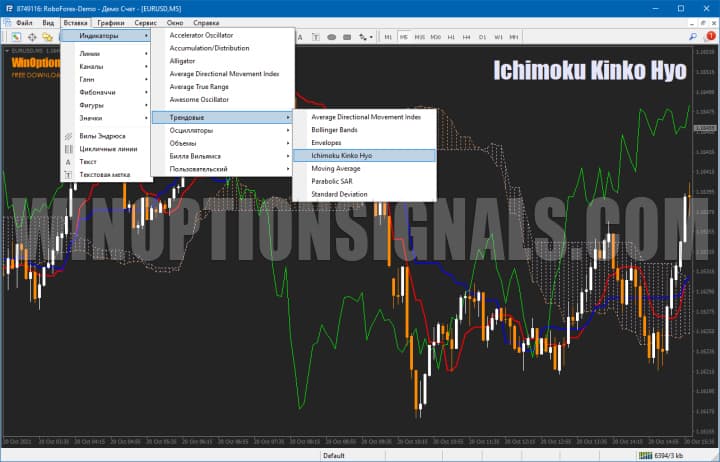Viewport: 720px width, 462px height.
Task: Click the search magnifier icon
Action: [x=47, y=37]
